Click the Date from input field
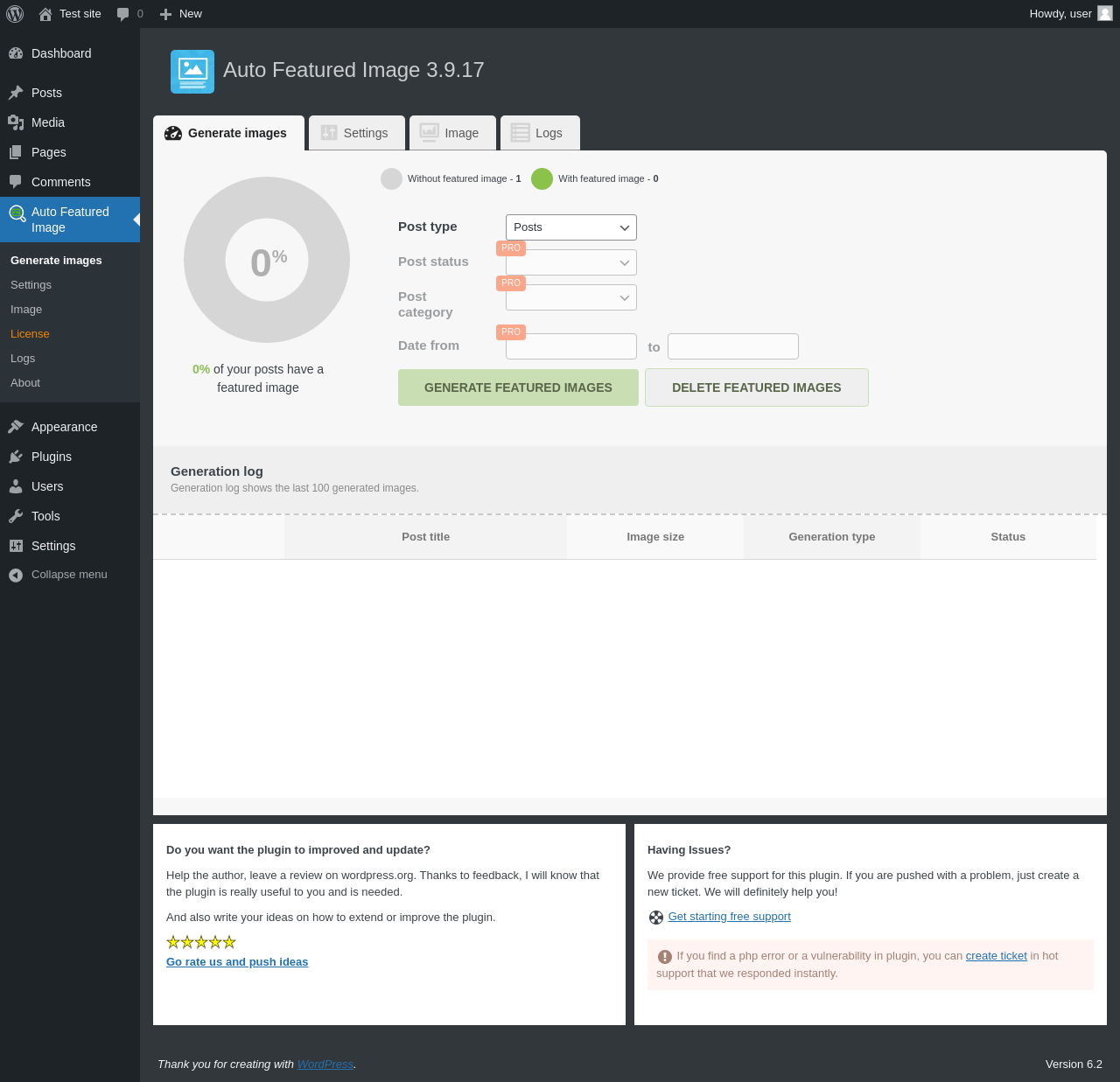The image size is (1120, 1082). pyautogui.click(x=570, y=346)
